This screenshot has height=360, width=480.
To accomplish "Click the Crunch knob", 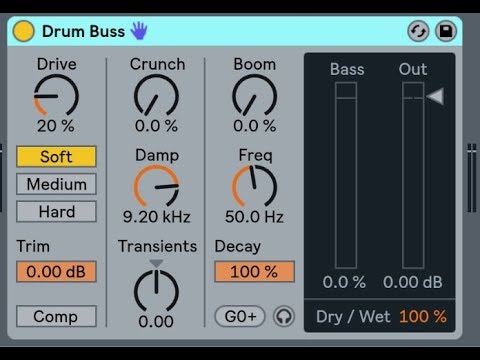I will tap(156, 96).
